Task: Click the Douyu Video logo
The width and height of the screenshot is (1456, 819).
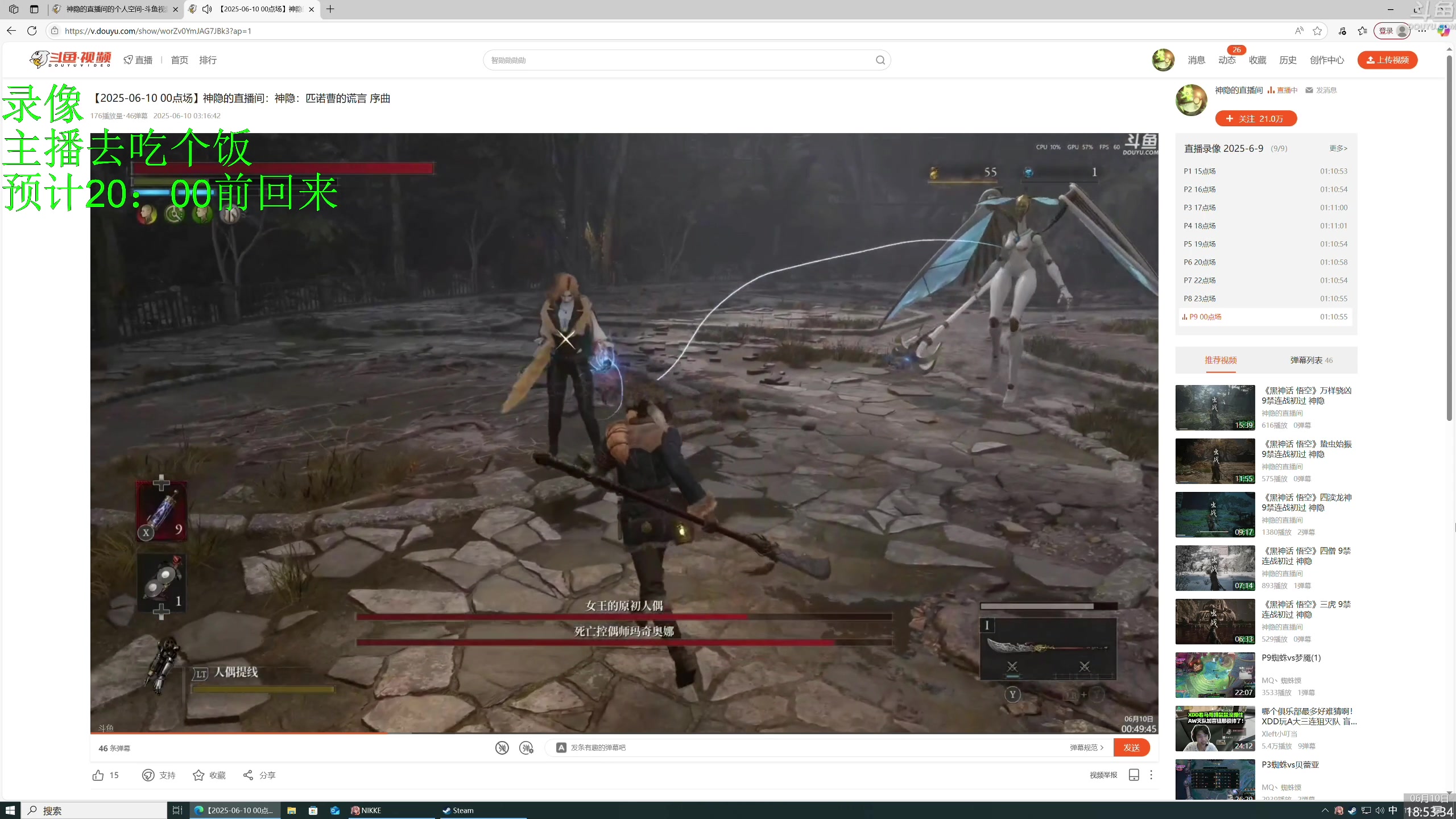Action: (x=71, y=59)
